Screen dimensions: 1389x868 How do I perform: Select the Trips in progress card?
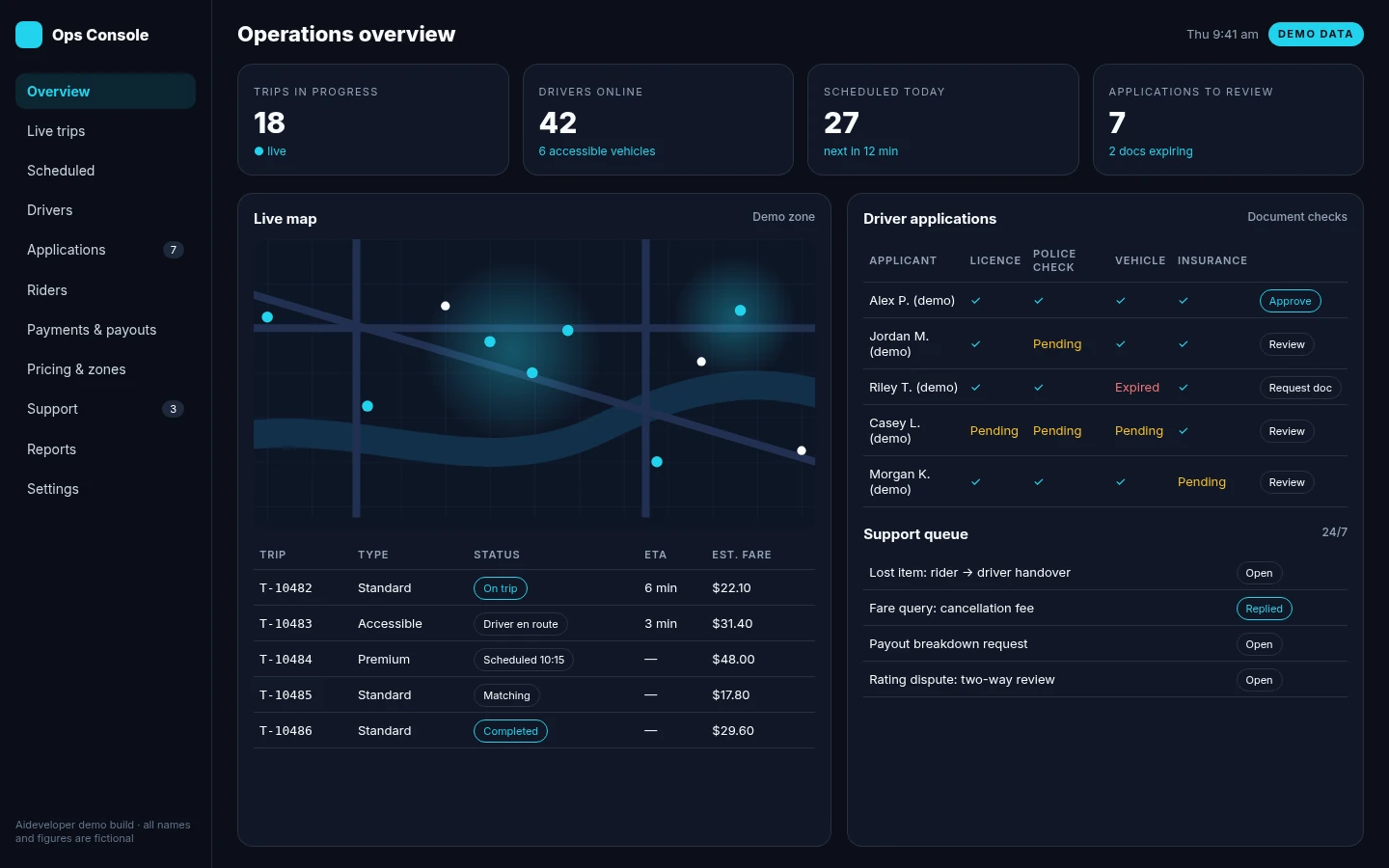coord(373,120)
